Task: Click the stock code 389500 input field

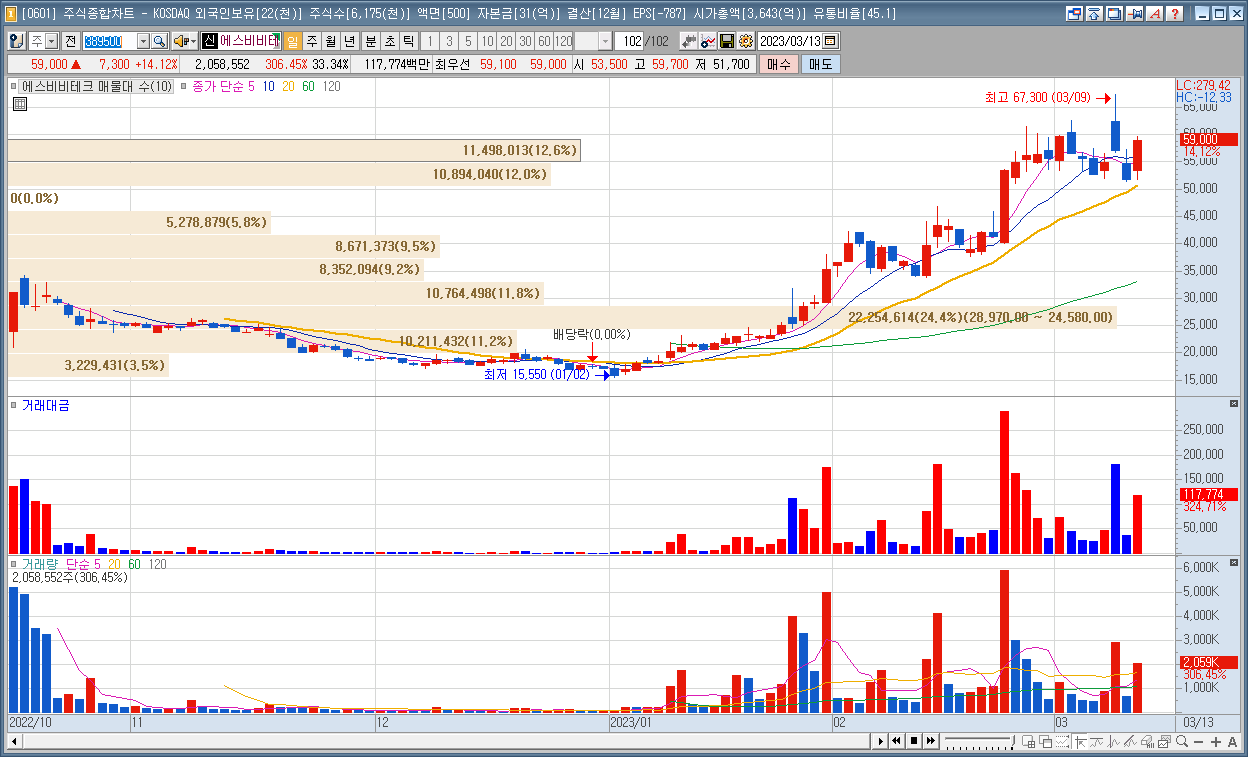Action: pyautogui.click(x=109, y=41)
